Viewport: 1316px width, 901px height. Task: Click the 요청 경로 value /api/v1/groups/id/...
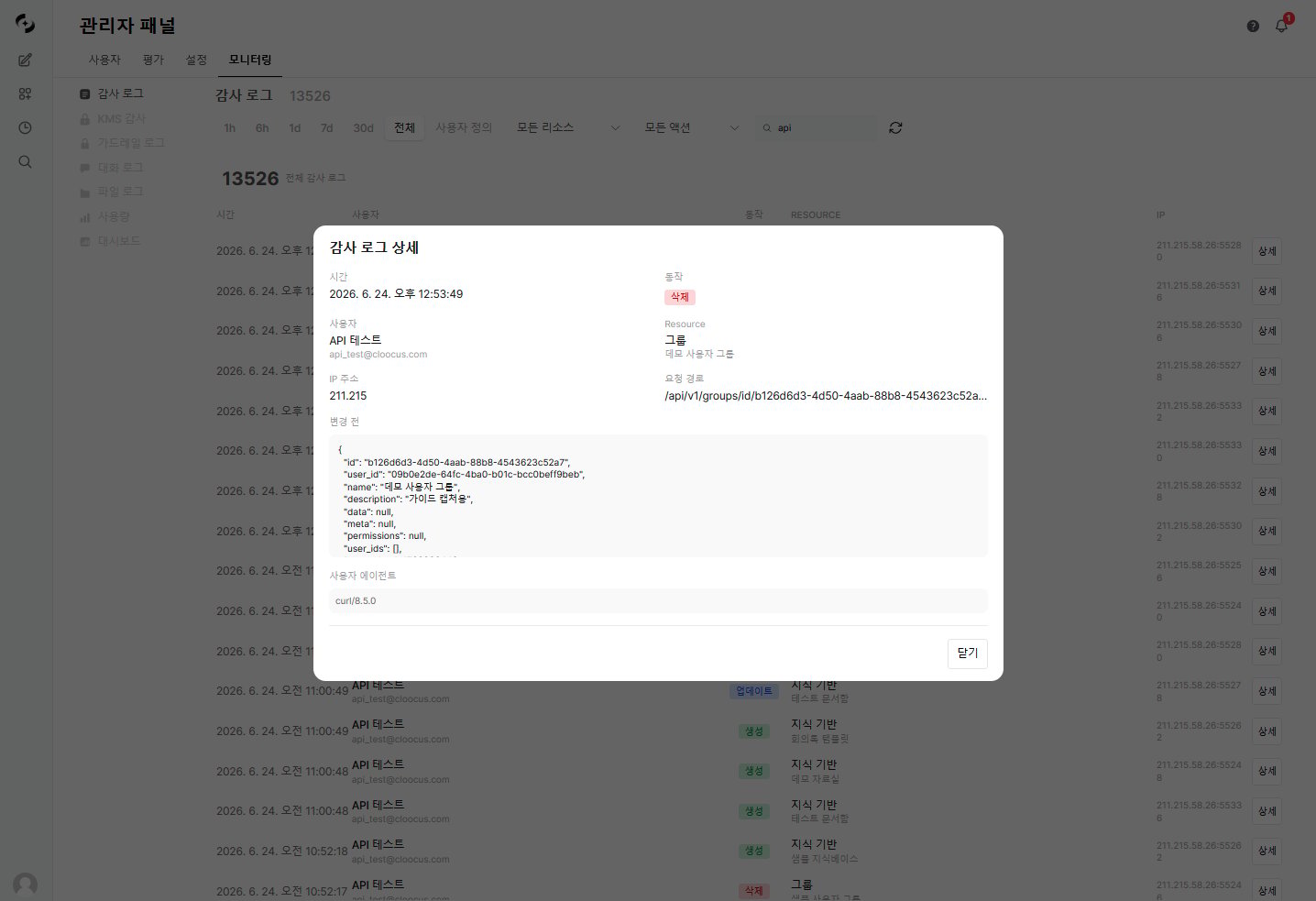tap(826, 396)
